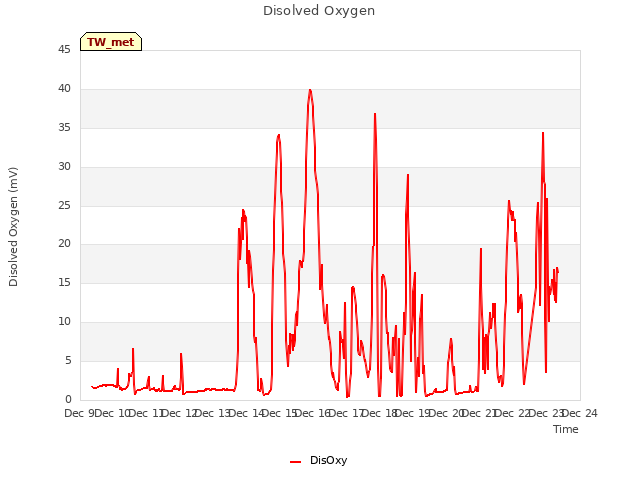Click the y-axis tick value 25
Screen dimensions: 640x480
pyautogui.click(x=64, y=205)
